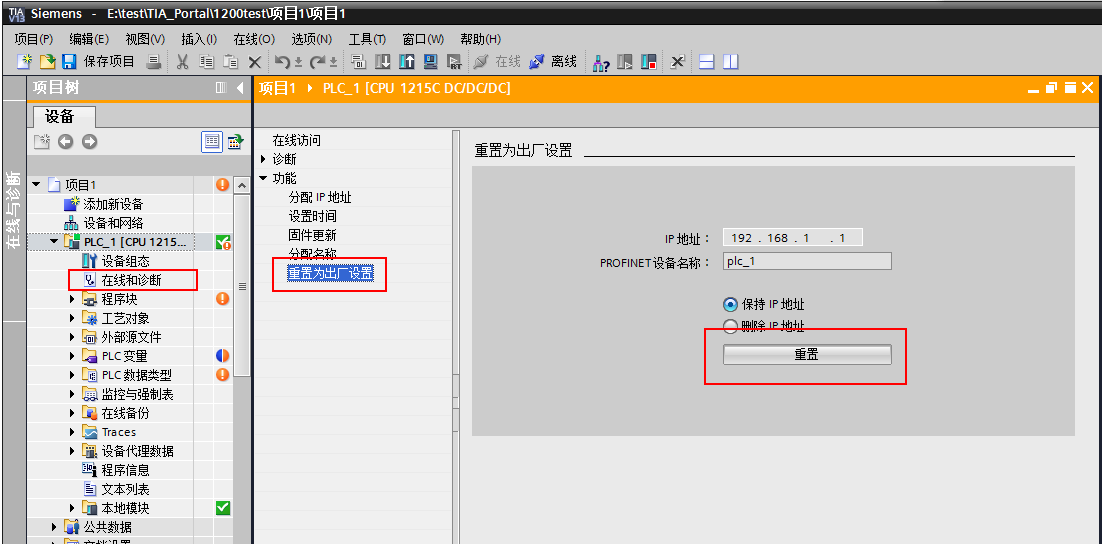1102x544 pixels.
Task: Open the 在线(O) menu
Action: coord(254,39)
